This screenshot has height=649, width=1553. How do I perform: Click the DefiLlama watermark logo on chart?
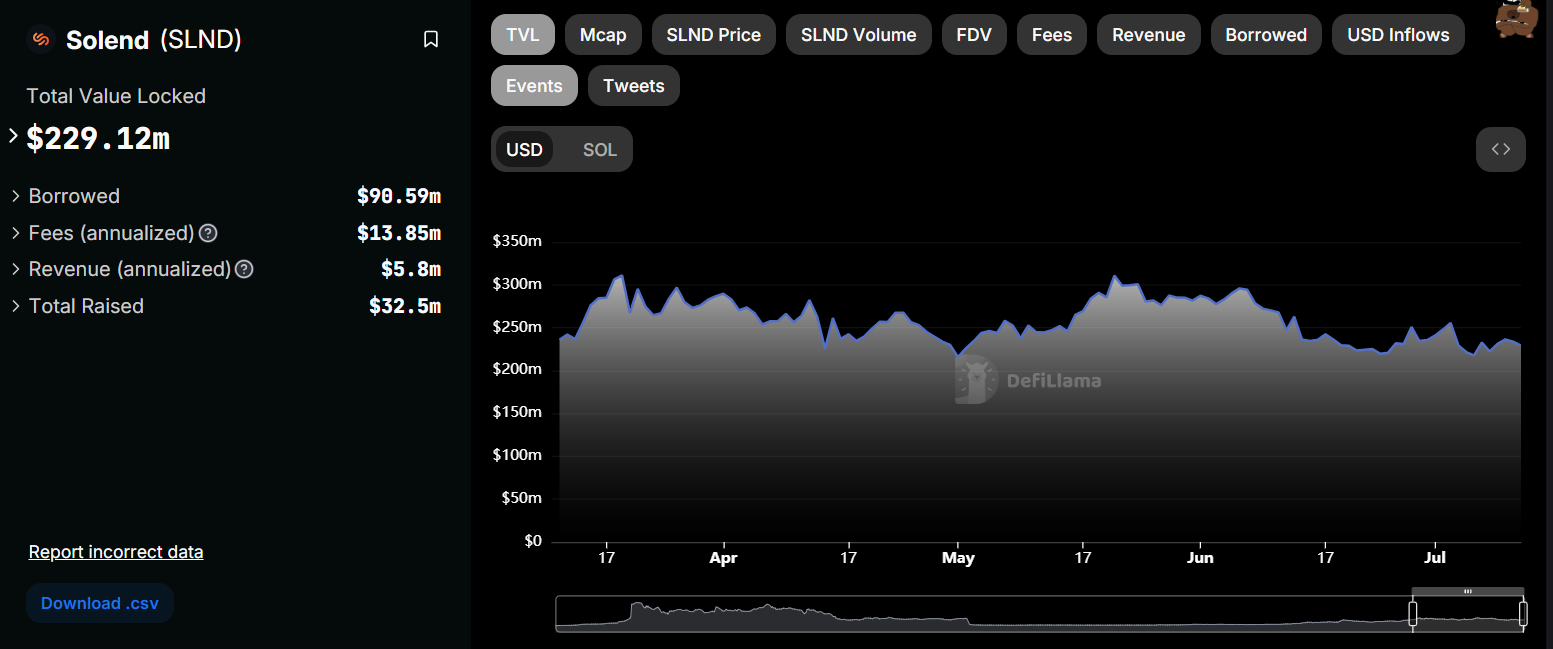[x=1028, y=380]
